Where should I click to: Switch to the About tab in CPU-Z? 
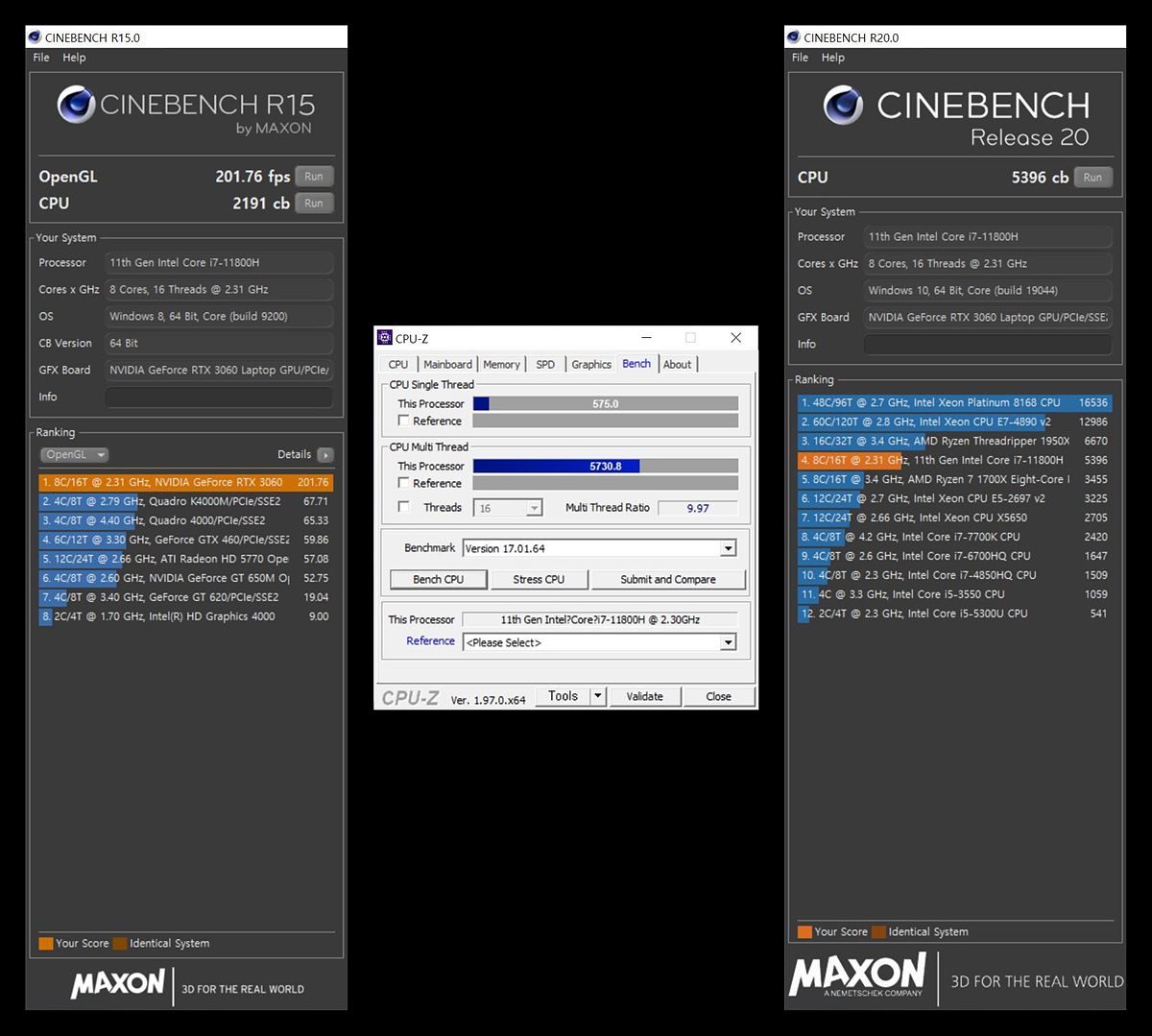pos(677,365)
